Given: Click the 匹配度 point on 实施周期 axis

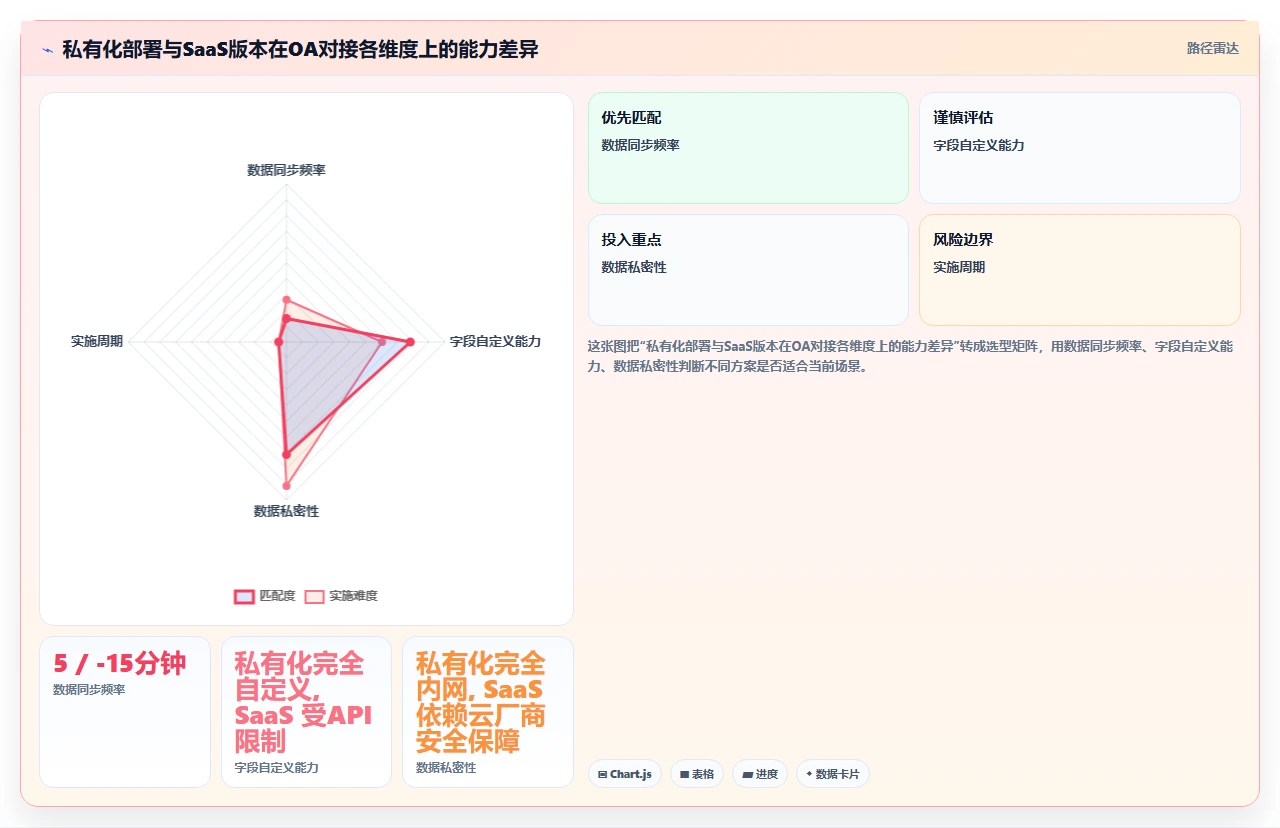Looking at the screenshot, I should pyautogui.click(x=279, y=342).
